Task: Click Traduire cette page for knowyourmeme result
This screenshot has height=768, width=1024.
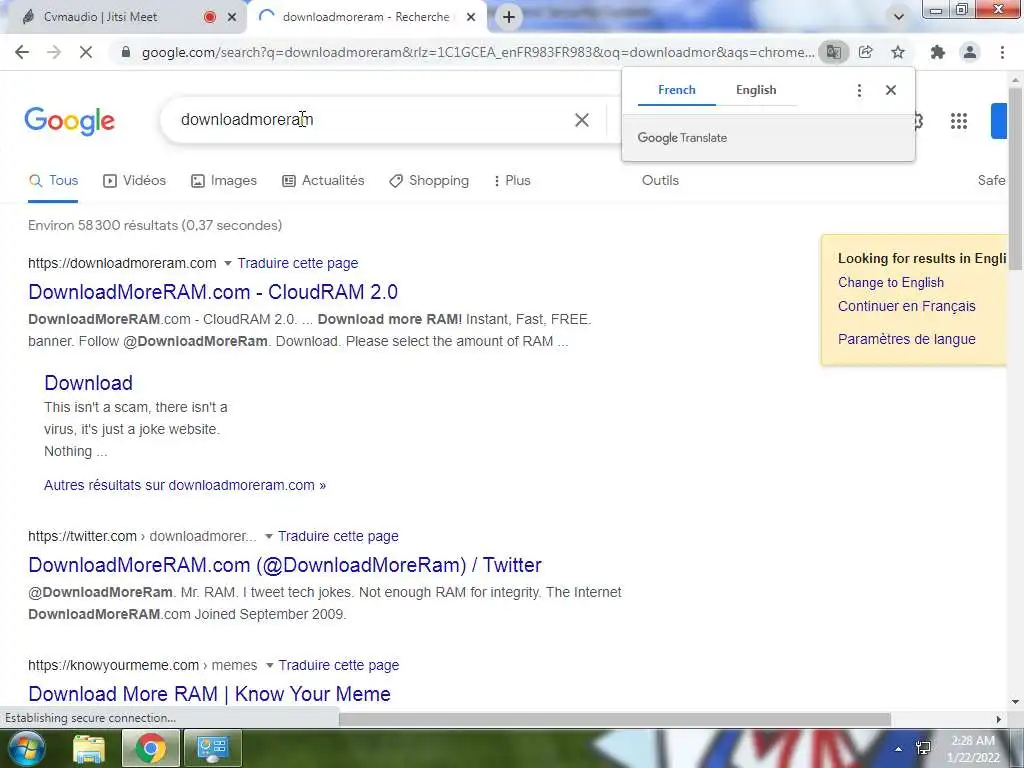Action: 339,665
